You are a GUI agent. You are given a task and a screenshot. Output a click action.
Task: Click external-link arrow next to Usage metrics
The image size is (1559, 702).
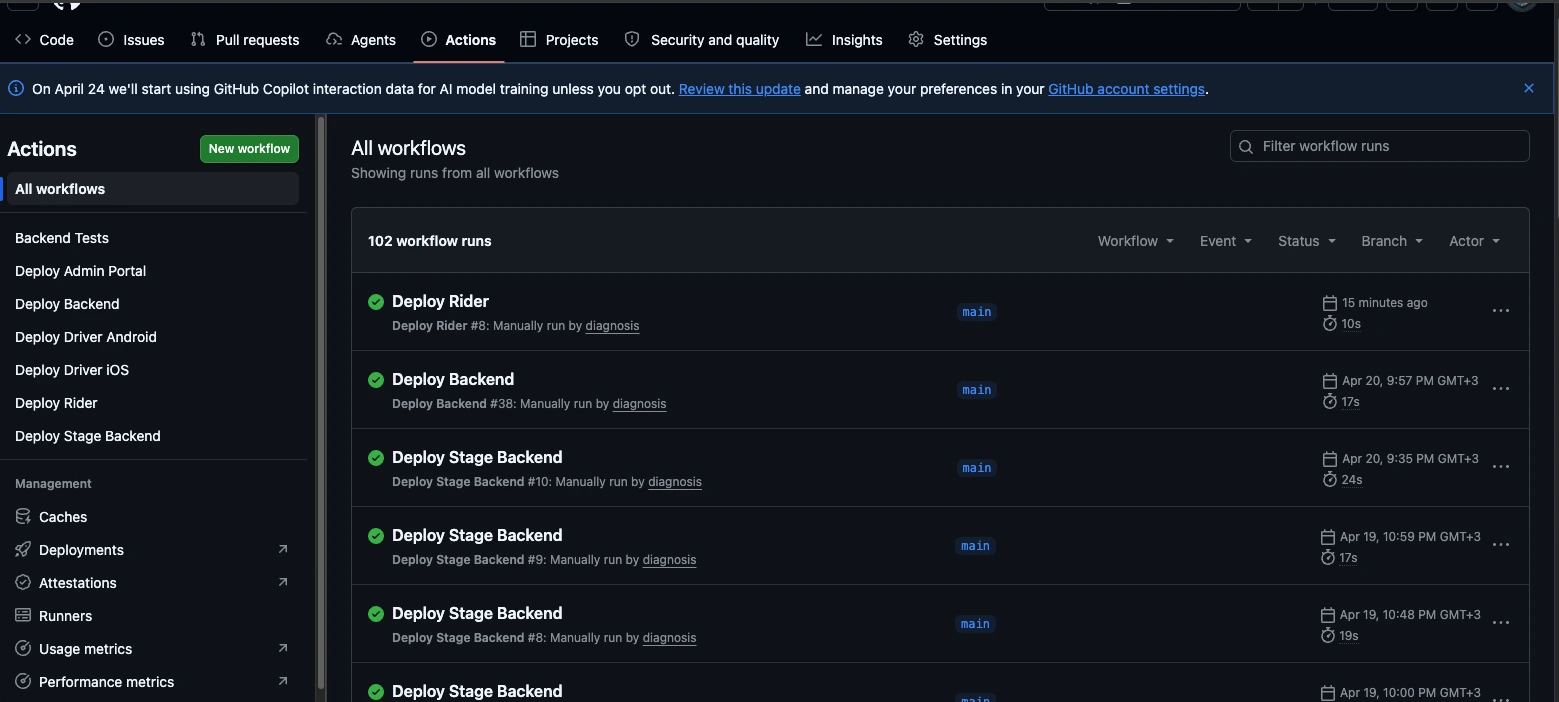pos(282,648)
